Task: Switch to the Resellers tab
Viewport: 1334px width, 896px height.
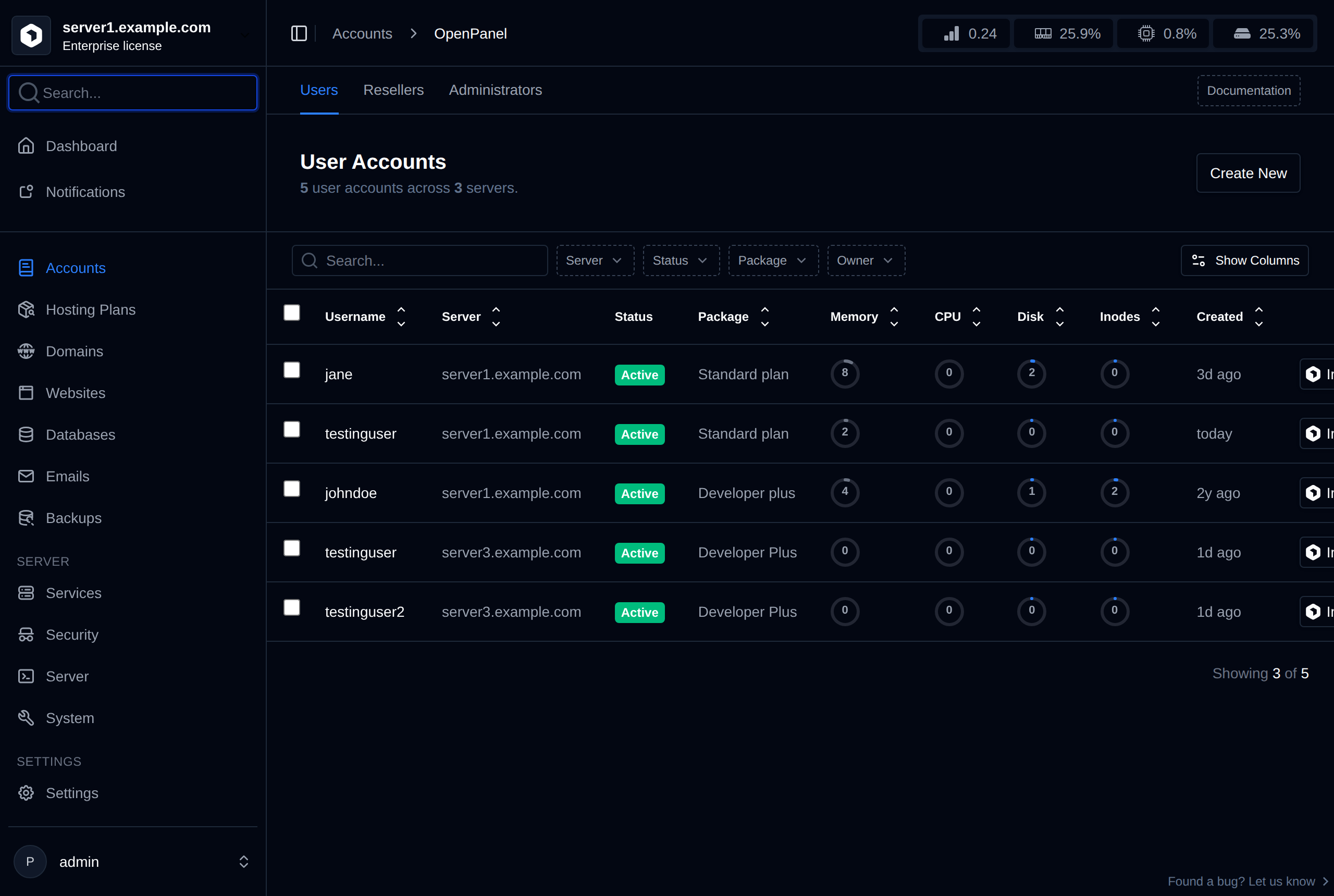Action: click(x=393, y=90)
